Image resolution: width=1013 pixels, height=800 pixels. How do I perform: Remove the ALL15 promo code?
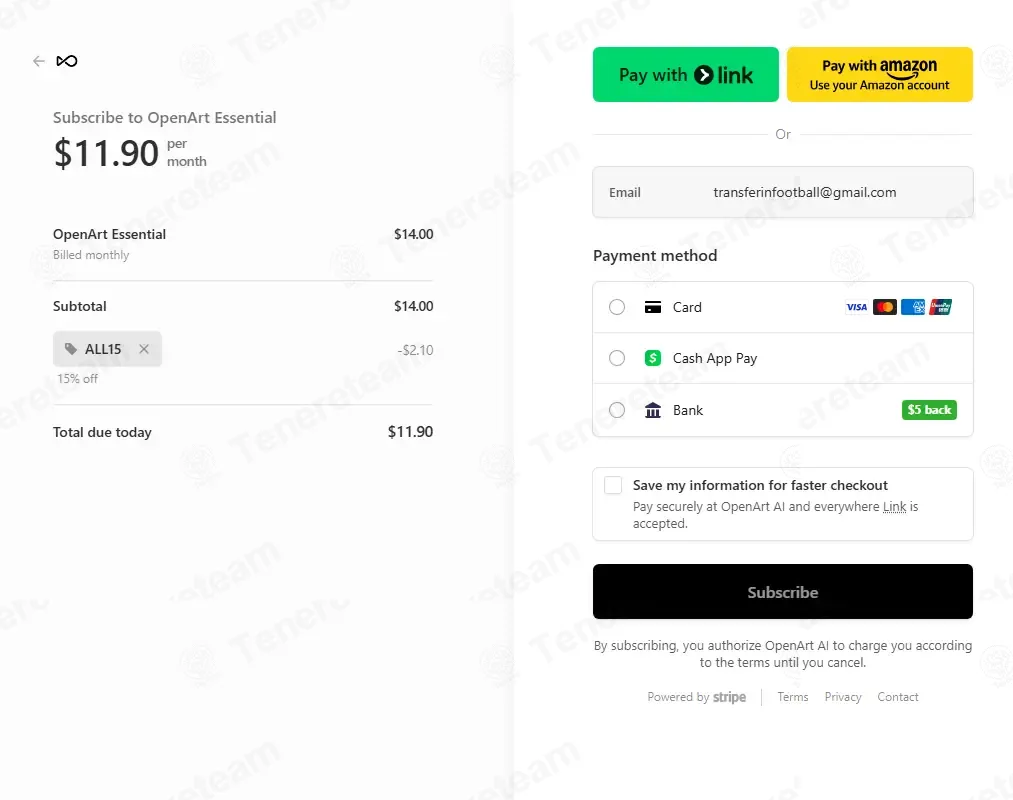[x=144, y=349]
